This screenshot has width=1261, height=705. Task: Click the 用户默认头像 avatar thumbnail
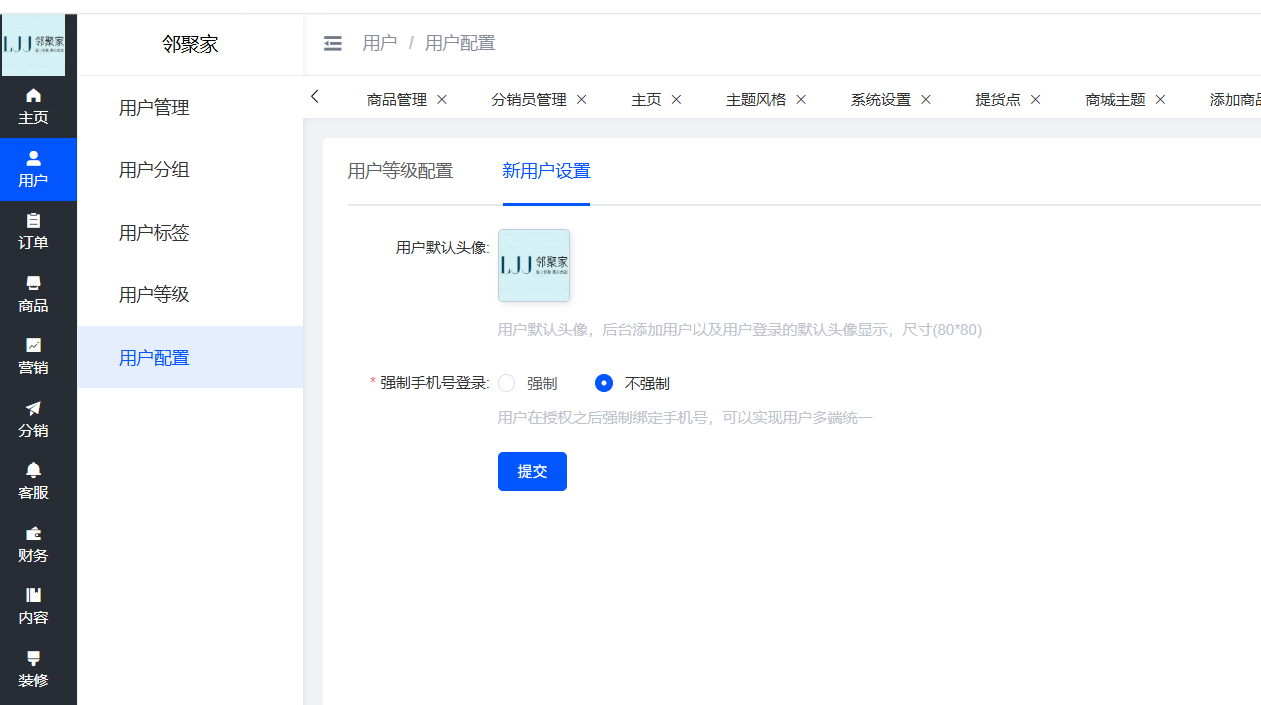point(534,265)
